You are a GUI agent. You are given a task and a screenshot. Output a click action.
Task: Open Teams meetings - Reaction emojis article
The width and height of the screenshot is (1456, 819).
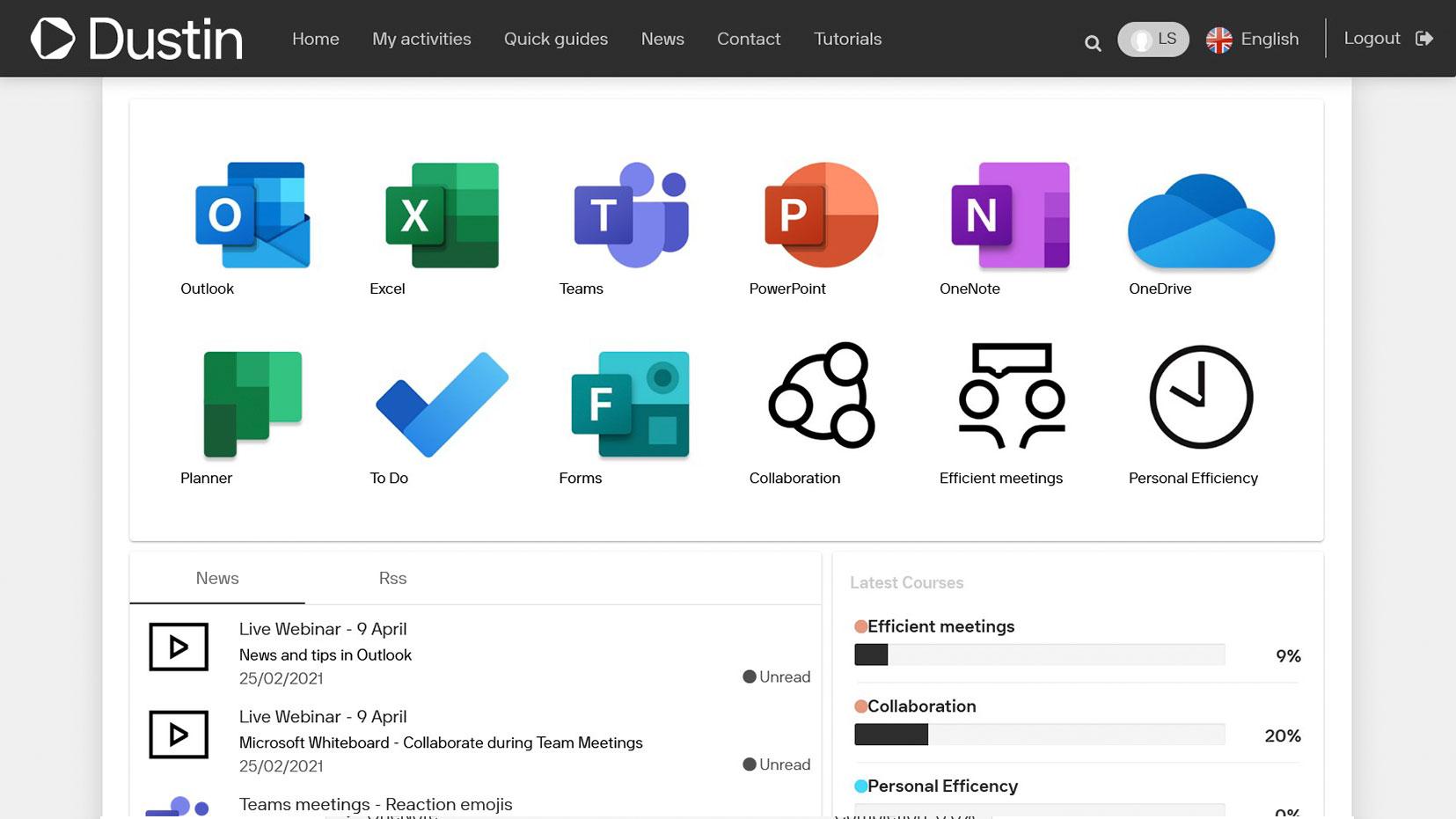coord(376,804)
